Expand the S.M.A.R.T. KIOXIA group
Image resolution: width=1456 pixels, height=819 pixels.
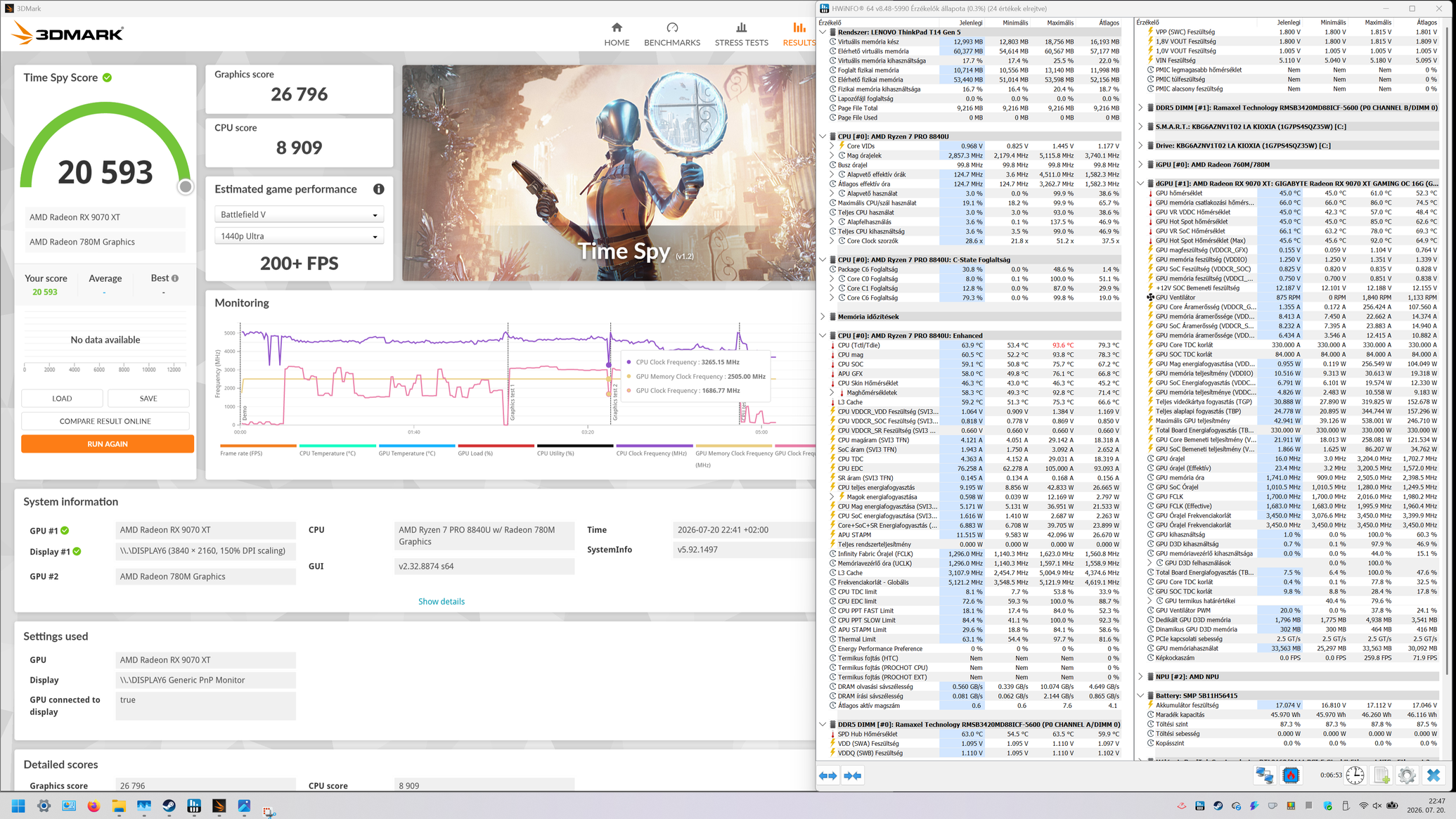pyautogui.click(x=1140, y=127)
